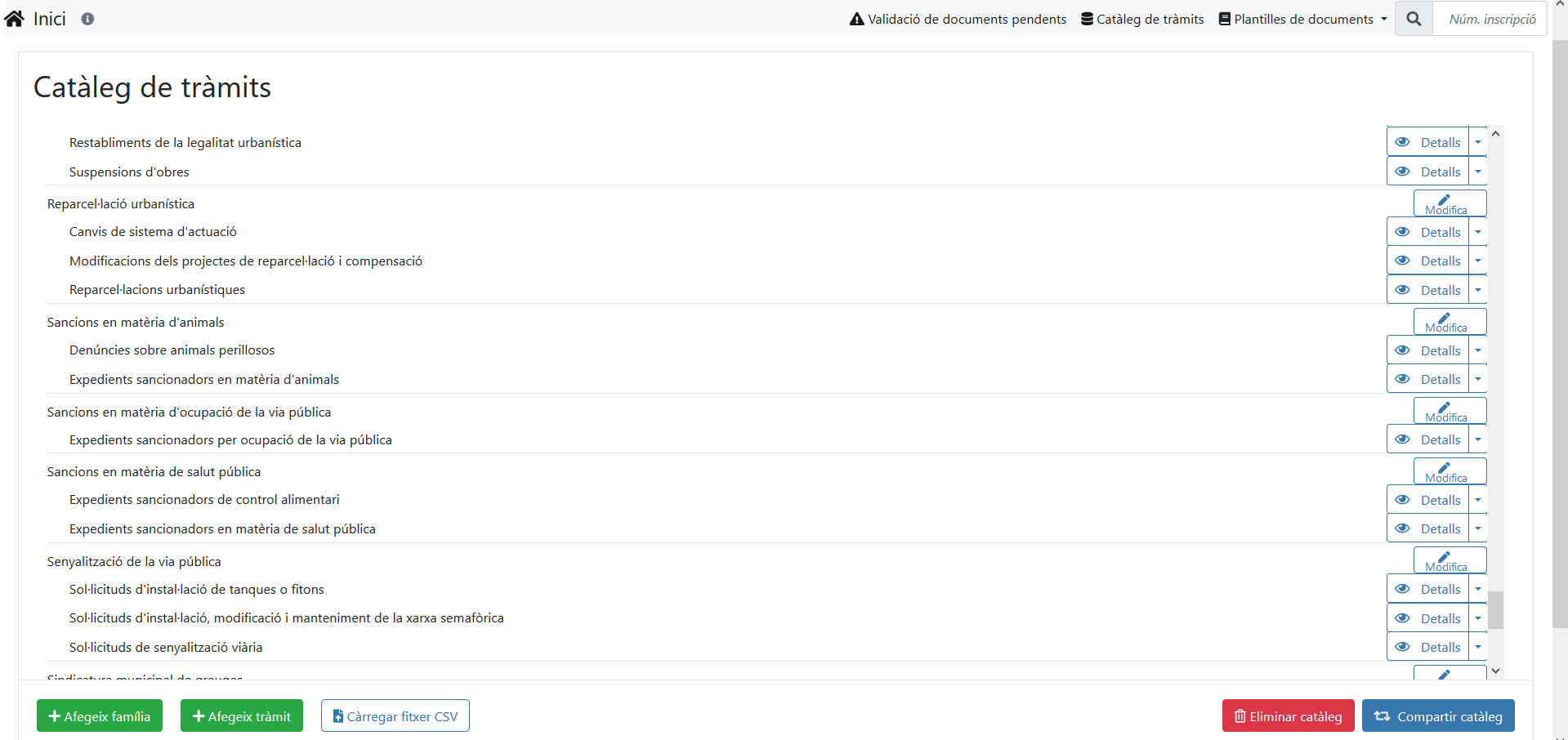Show details for Denúncies sobre animals perillosos
Image resolution: width=1568 pixels, height=740 pixels.
coord(1427,350)
